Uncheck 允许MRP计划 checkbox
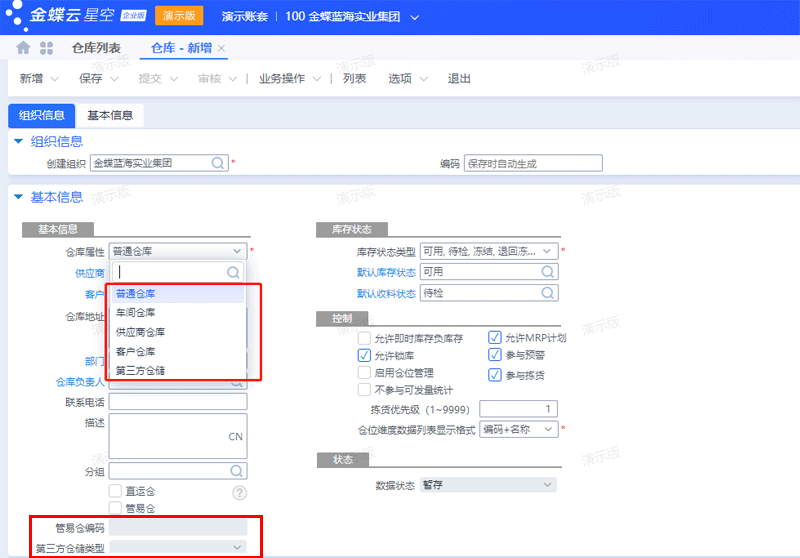Screen dimensions: 800x558 [x=494, y=337]
